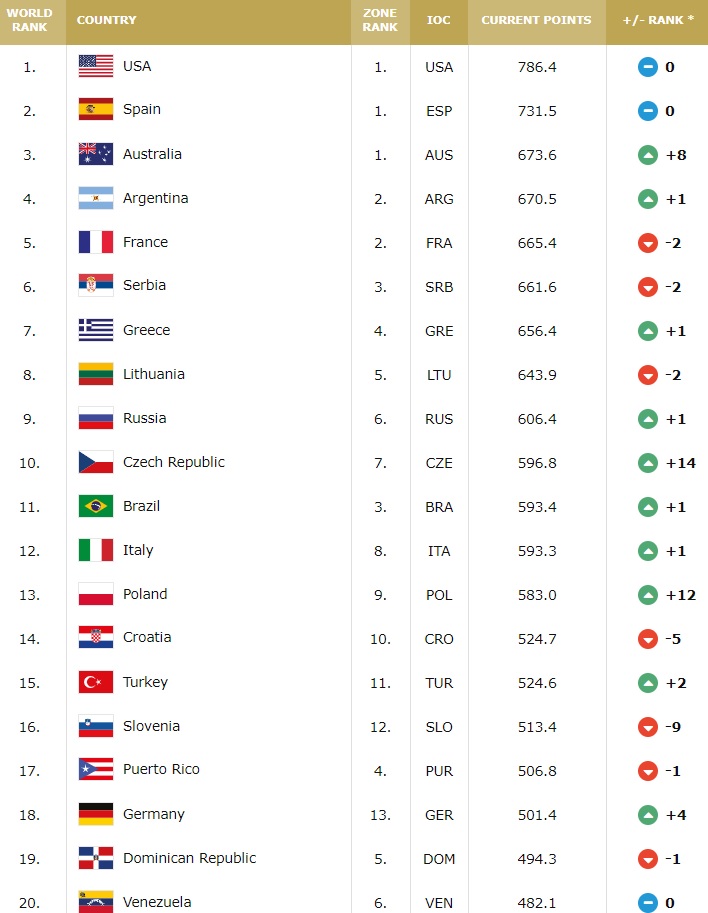This screenshot has width=708, height=913.
Task: Click the Brazil flag icon
Action: (x=96, y=506)
